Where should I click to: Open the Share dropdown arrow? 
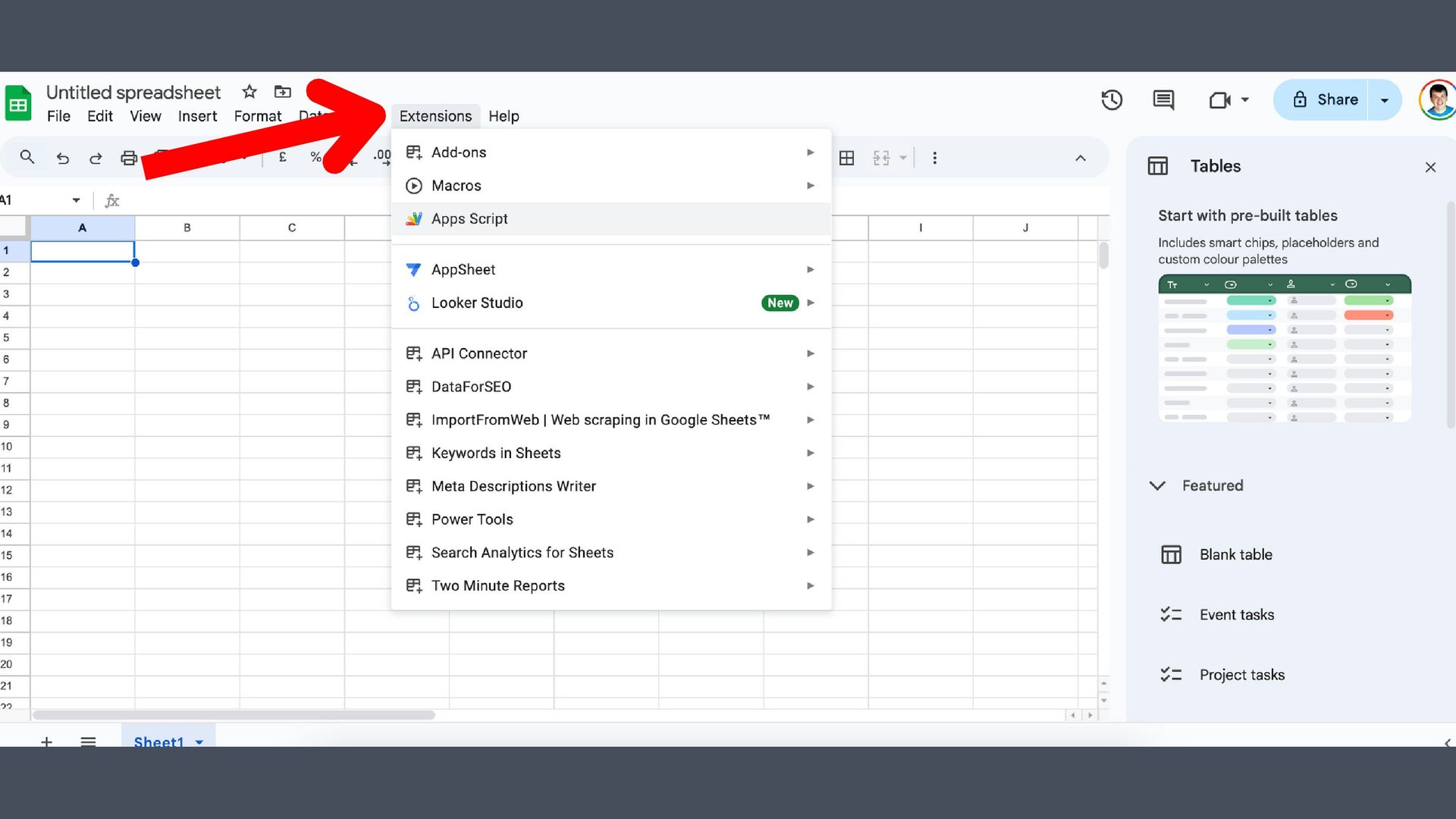[1385, 100]
